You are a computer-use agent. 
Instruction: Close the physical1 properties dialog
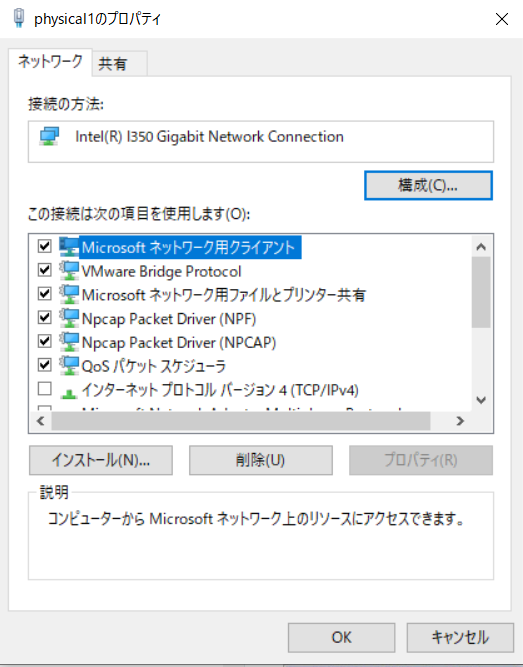[x=502, y=19]
